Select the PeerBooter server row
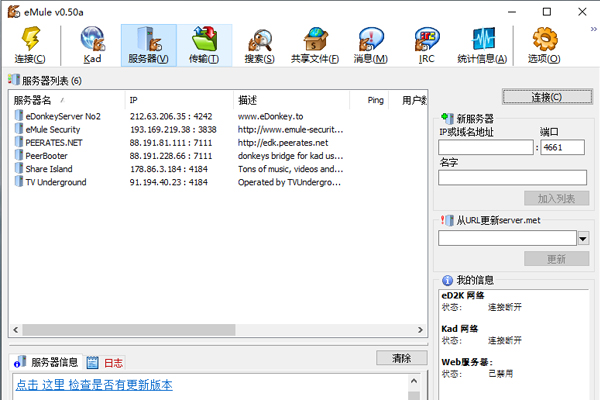Image resolution: width=600 pixels, height=400 pixels. click(x=218, y=156)
